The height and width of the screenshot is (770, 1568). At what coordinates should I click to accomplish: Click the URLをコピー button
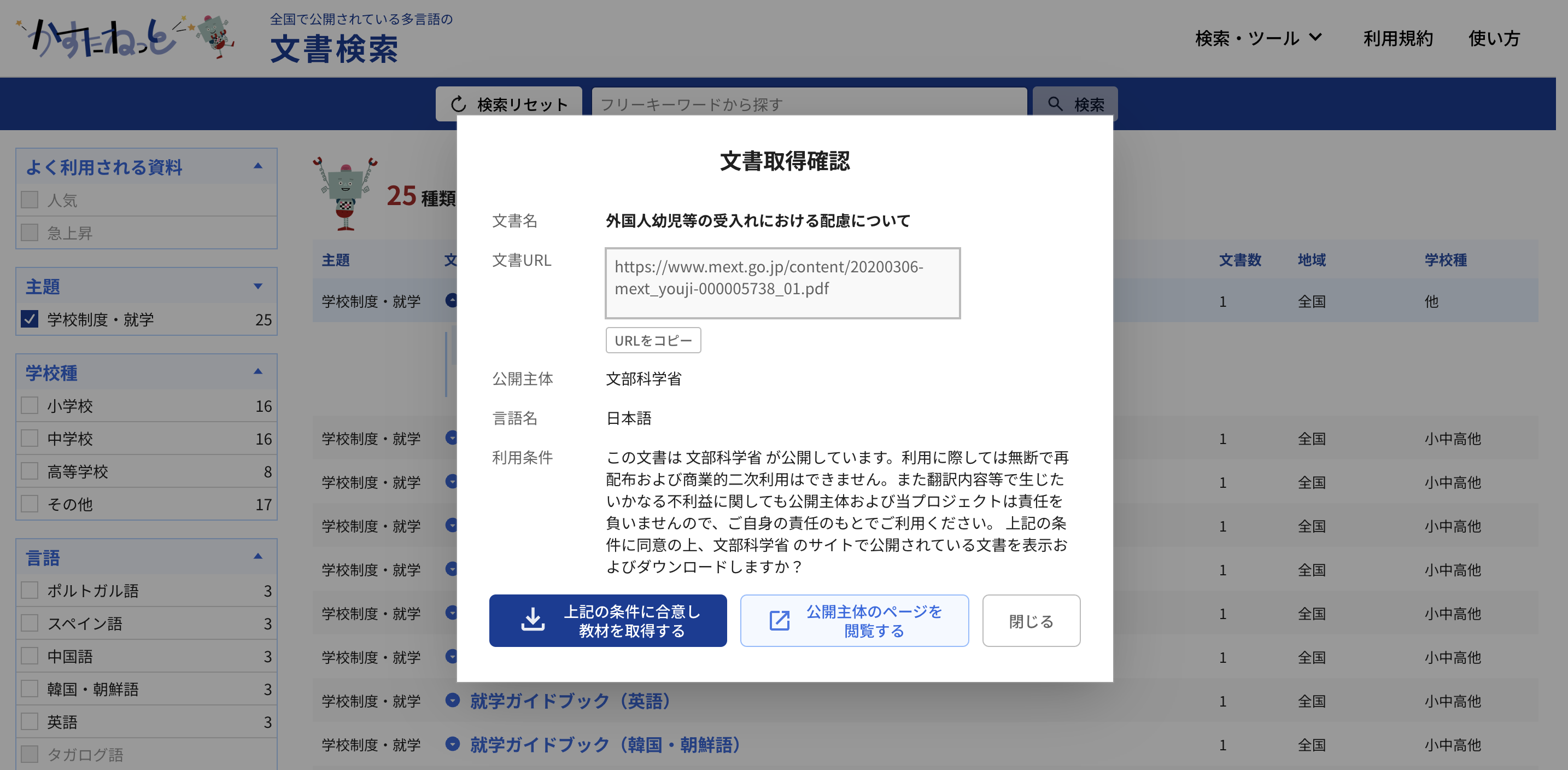653,340
